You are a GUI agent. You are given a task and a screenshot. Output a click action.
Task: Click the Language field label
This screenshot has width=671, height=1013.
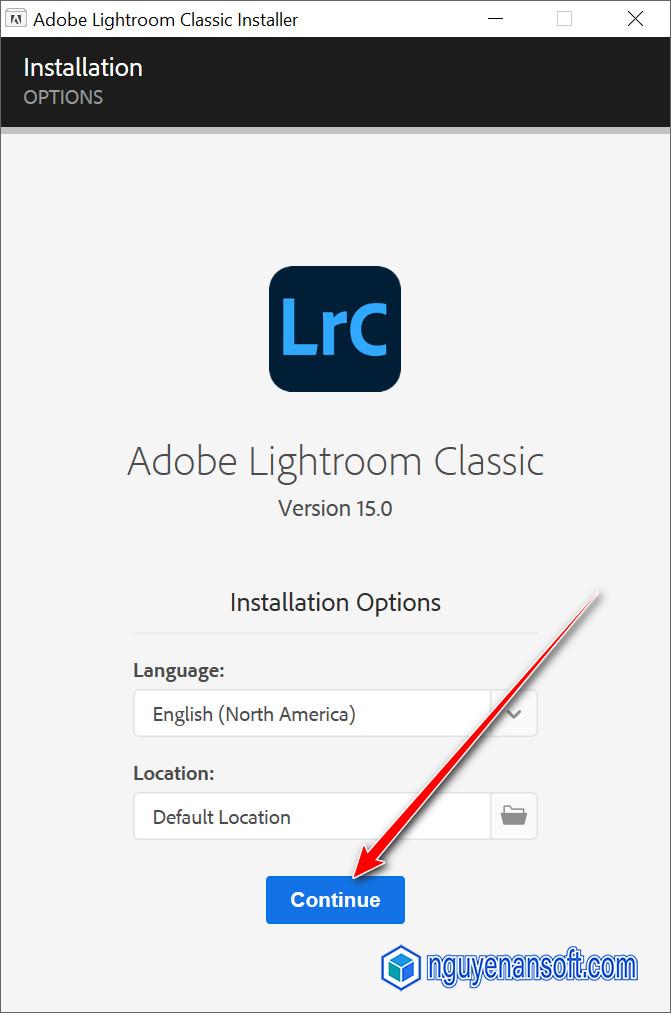(179, 670)
